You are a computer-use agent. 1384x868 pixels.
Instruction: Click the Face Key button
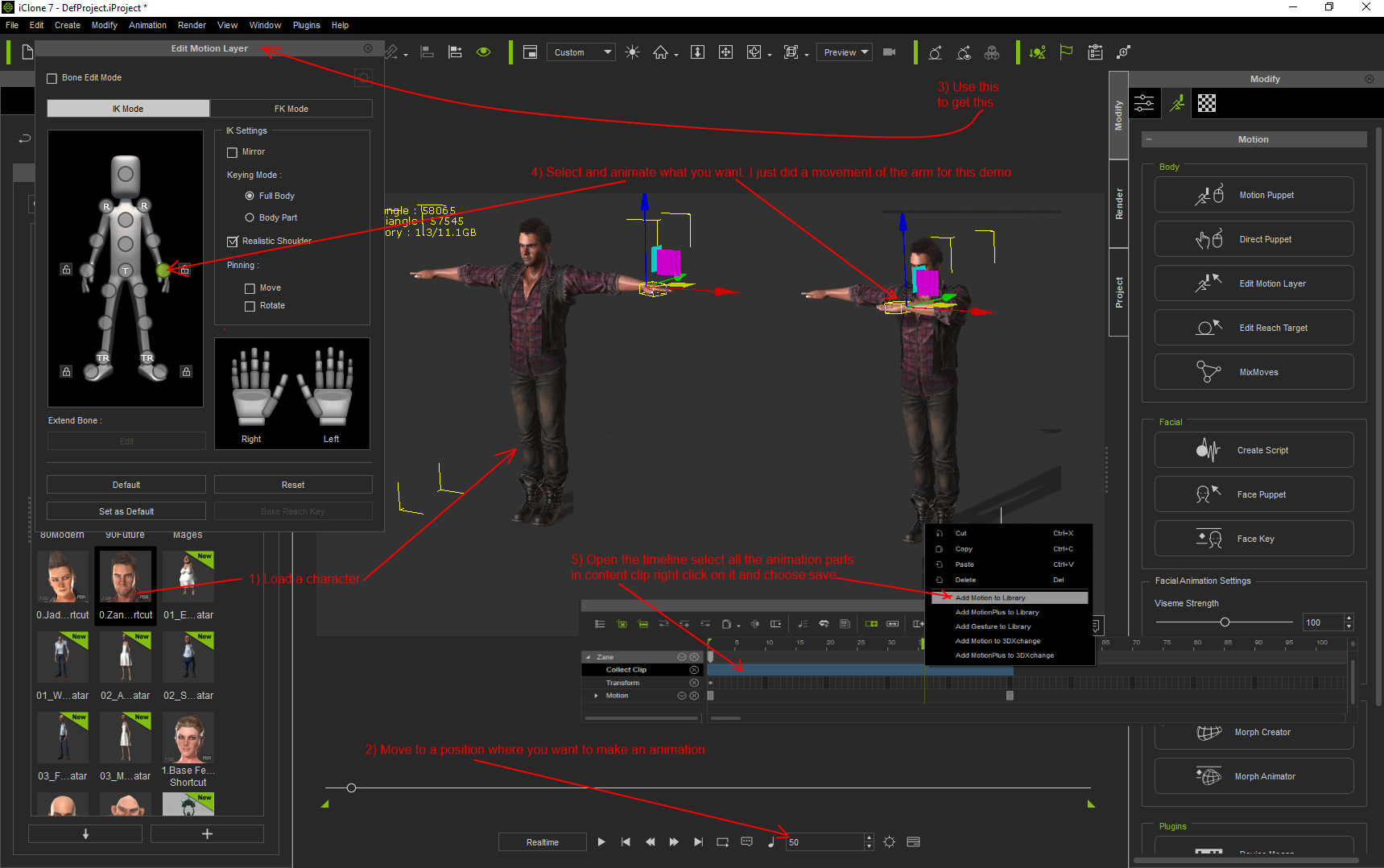coord(1254,539)
